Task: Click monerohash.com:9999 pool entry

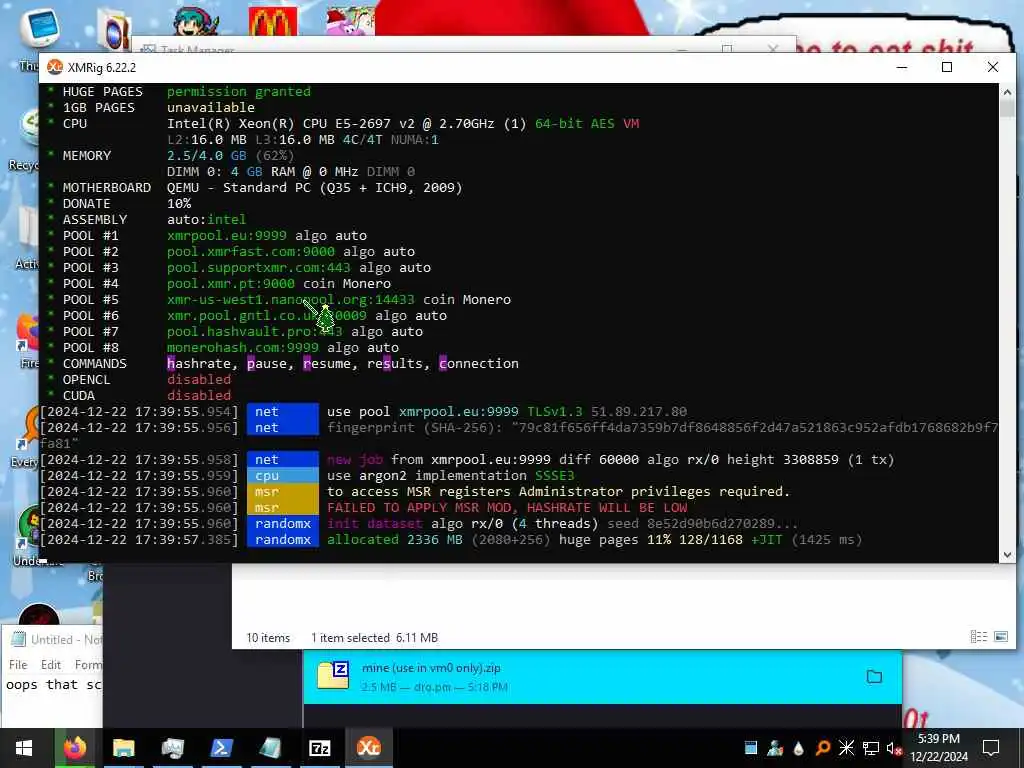Action: (x=243, y=347)
